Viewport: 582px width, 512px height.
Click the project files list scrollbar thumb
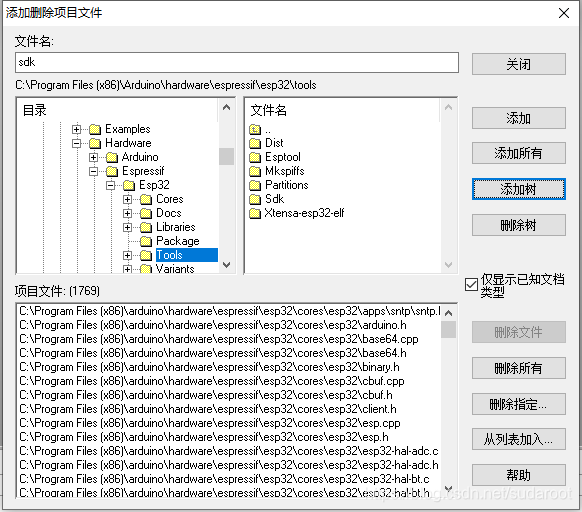point(448,330)
